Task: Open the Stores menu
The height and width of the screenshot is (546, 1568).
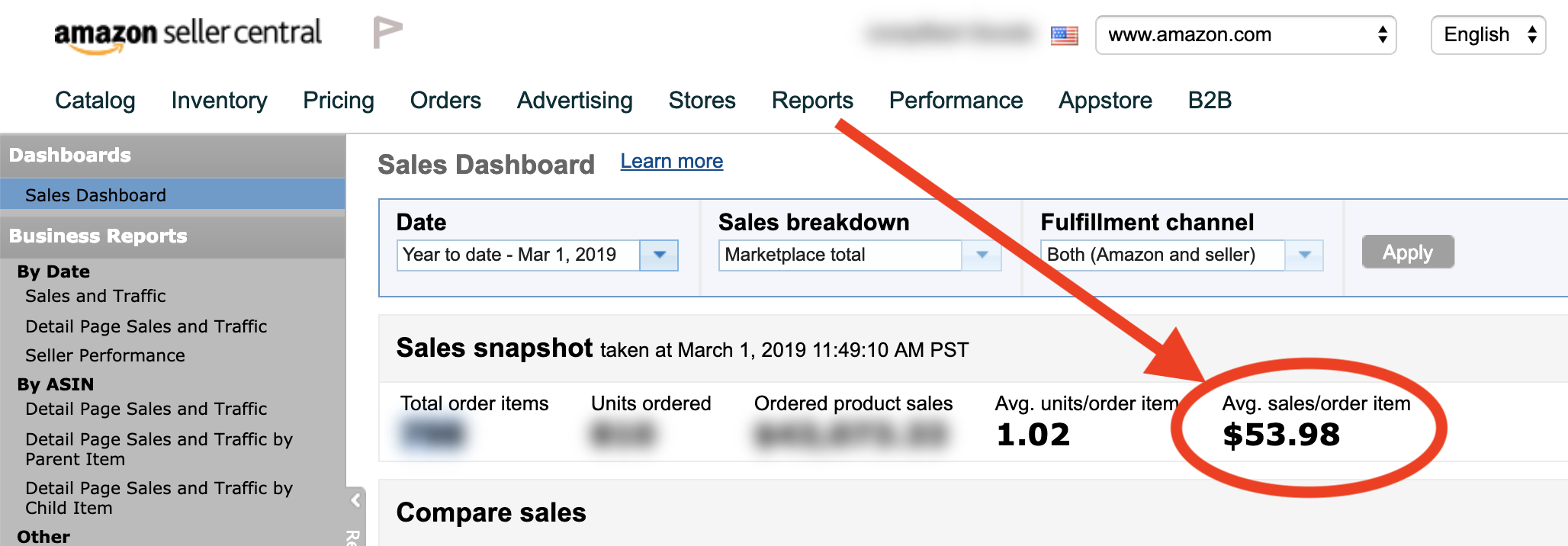Action: (702, 101)
